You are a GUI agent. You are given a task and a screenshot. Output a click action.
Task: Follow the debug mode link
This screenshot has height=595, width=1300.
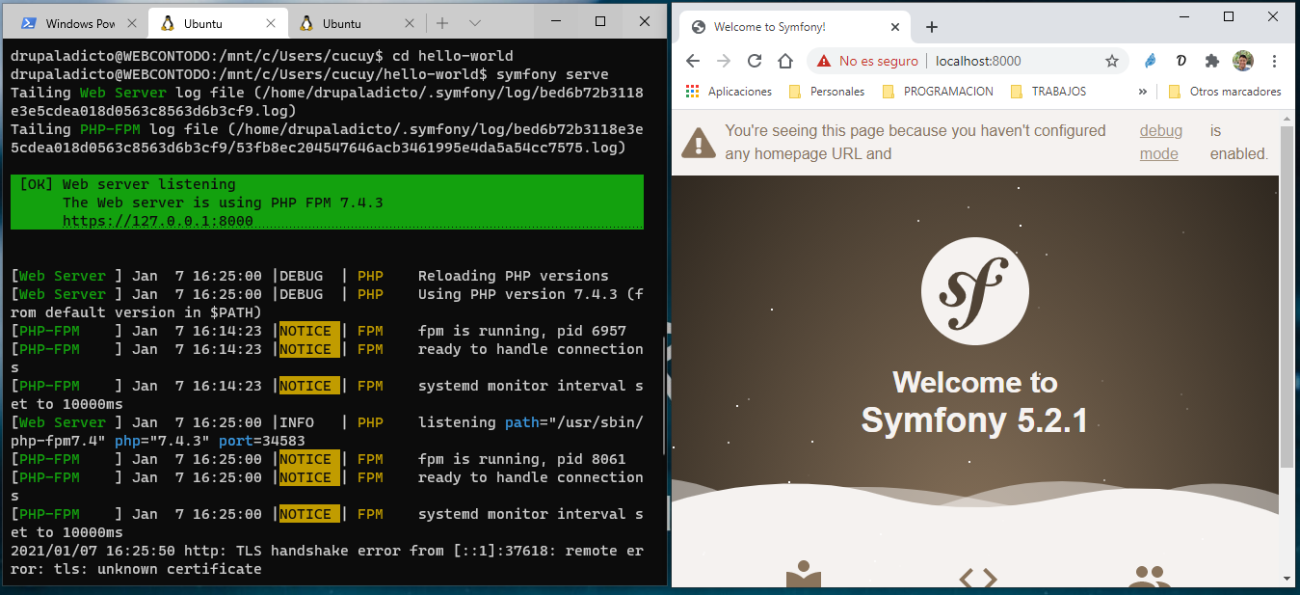coord(1160,142)
